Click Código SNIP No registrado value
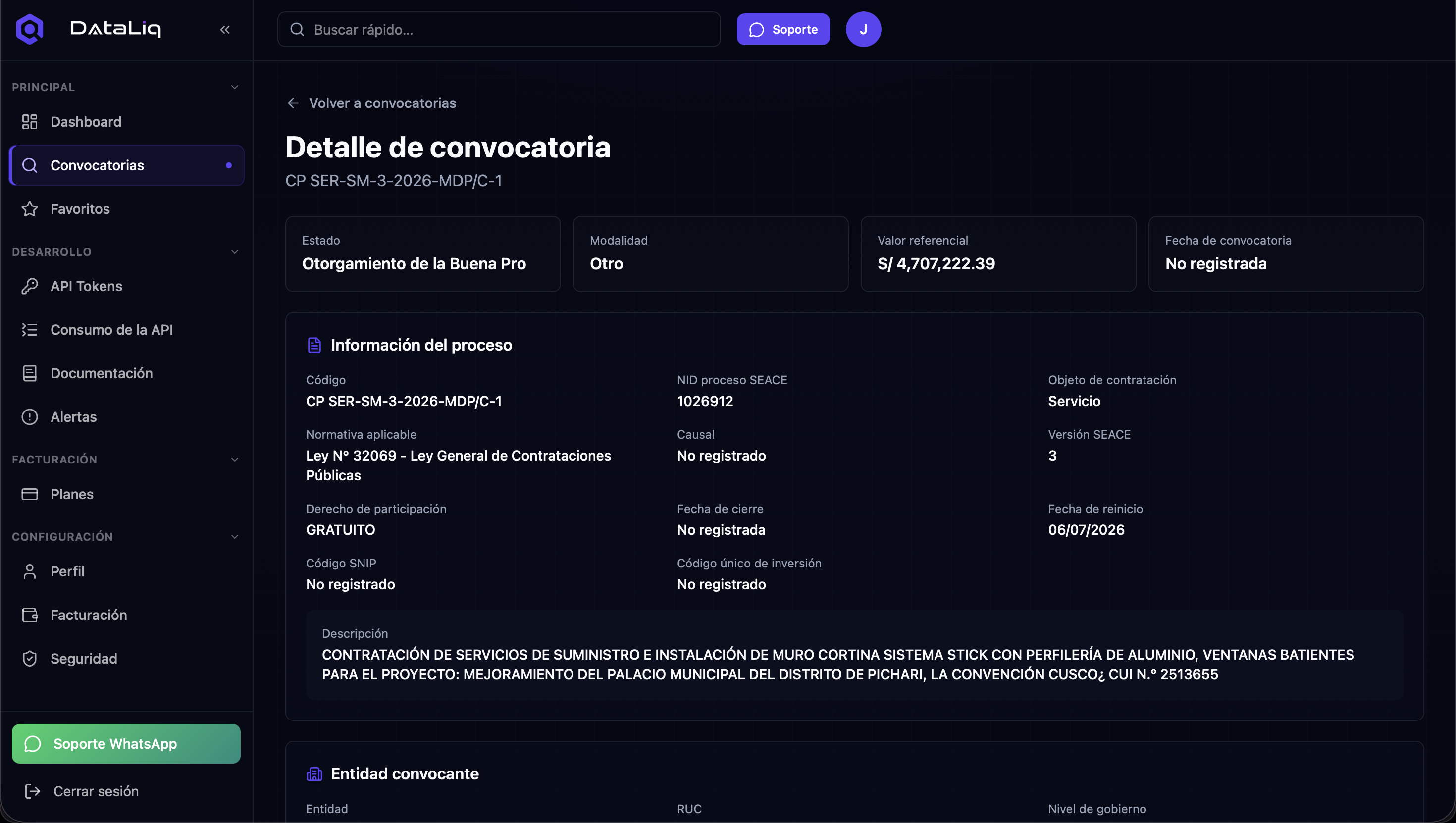 pyautogui.click(x=351, y=584)
